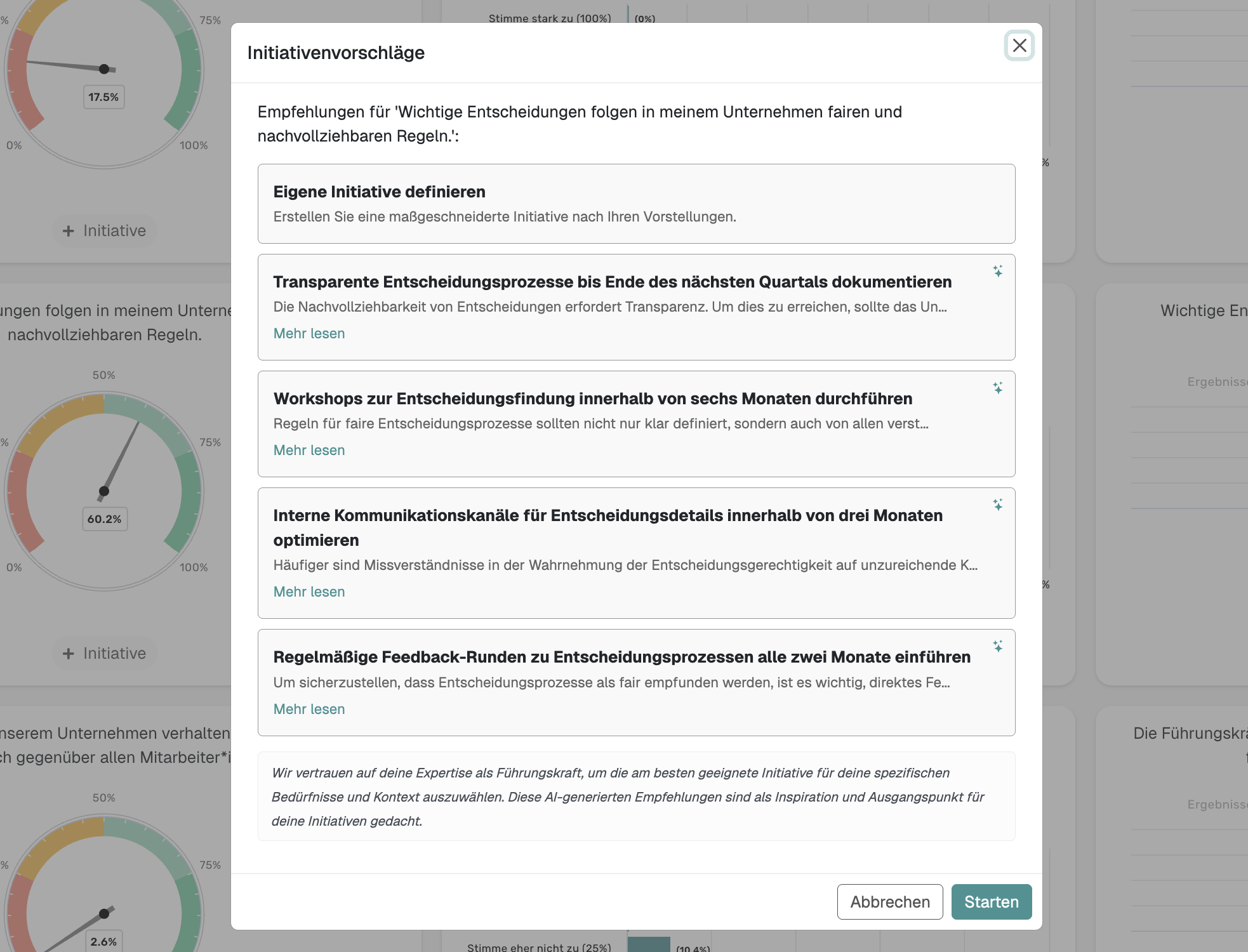Click AI sparkle icon on Transparente Entscheidungsprozesse card
The image size is (1248, 952).
coord(998,271)
